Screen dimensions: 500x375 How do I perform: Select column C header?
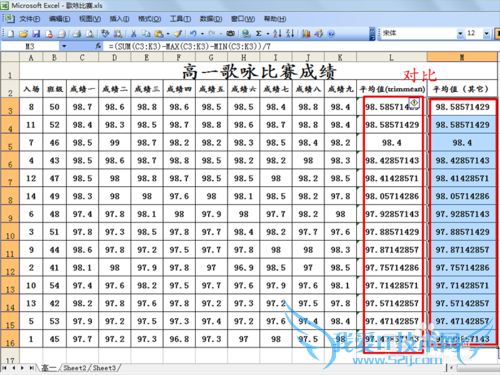(x=82, y=57)
